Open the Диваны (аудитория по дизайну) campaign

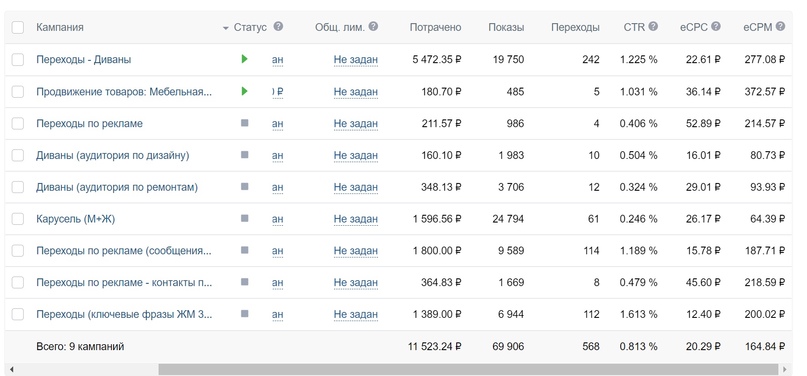(x=113, y=155)
